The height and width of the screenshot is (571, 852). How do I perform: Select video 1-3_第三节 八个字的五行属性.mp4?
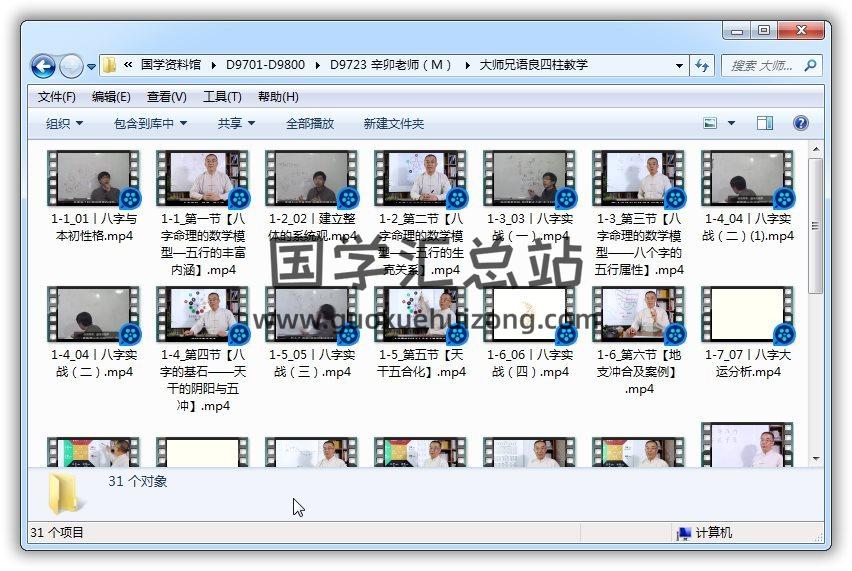click(639, 213)
